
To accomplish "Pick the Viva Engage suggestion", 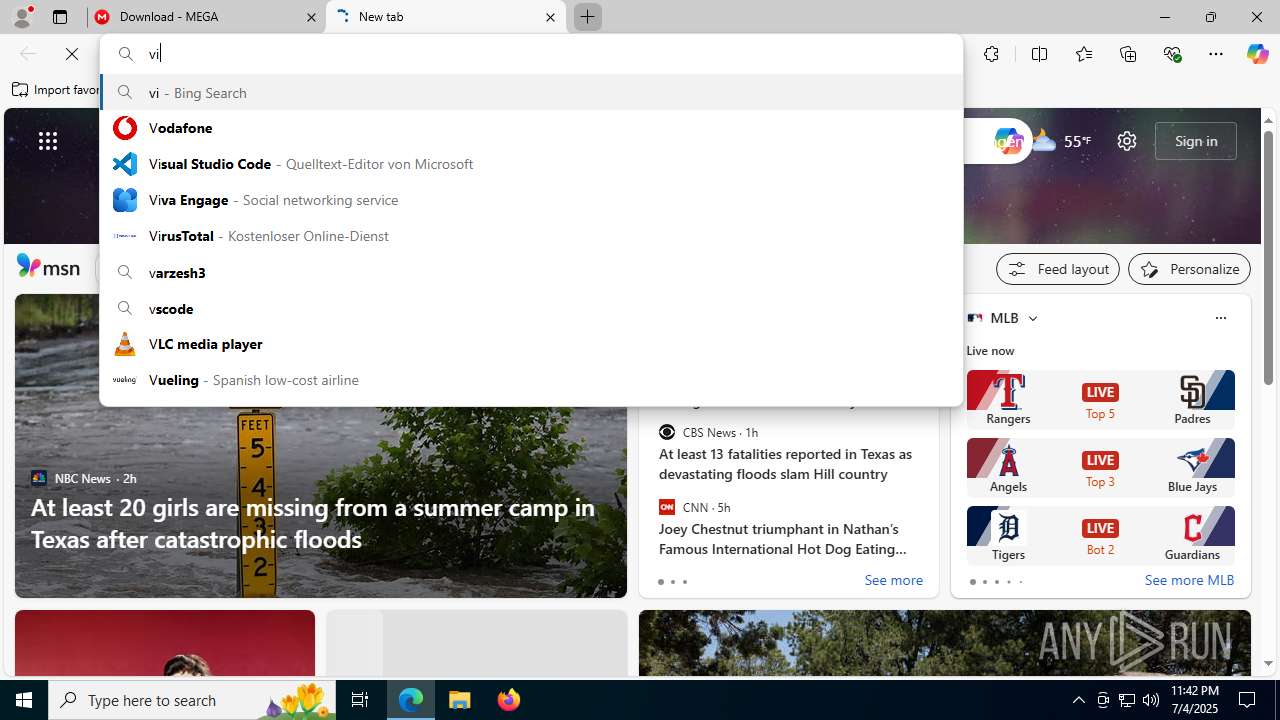I will 531,200.
